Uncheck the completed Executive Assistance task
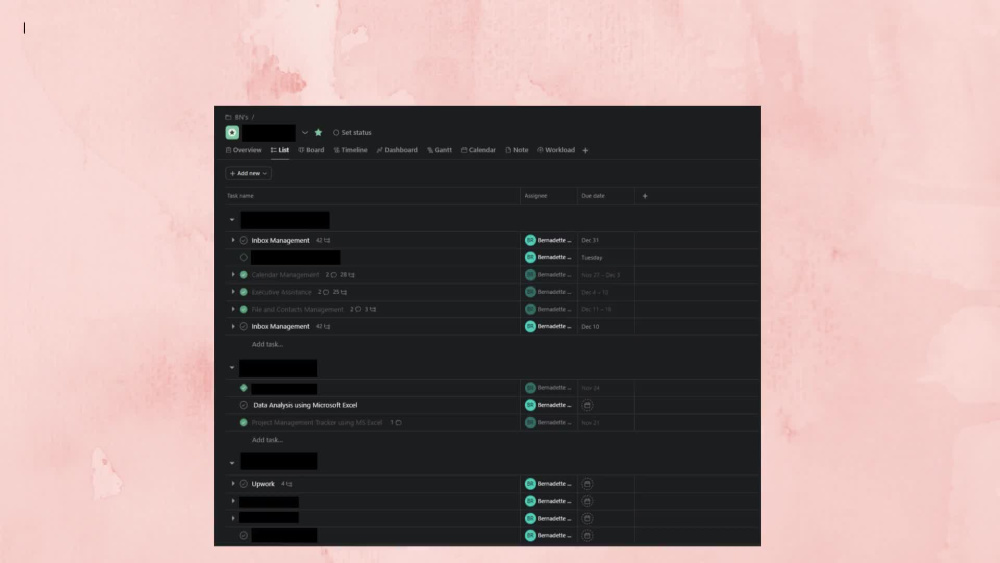Screen dimensions: 1000x563 (244, 292)
